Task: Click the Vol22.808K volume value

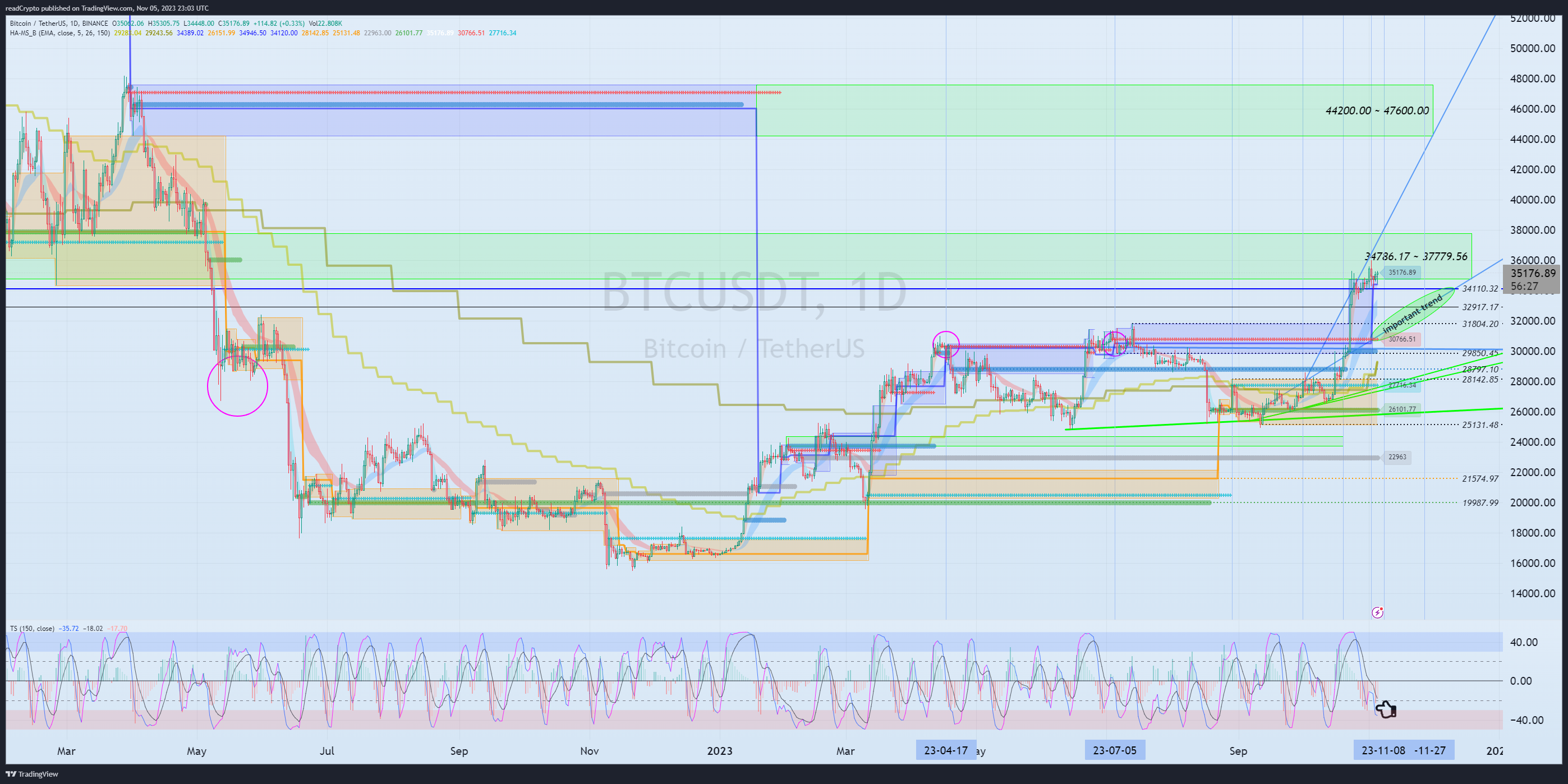Action: tap(325, 24)
